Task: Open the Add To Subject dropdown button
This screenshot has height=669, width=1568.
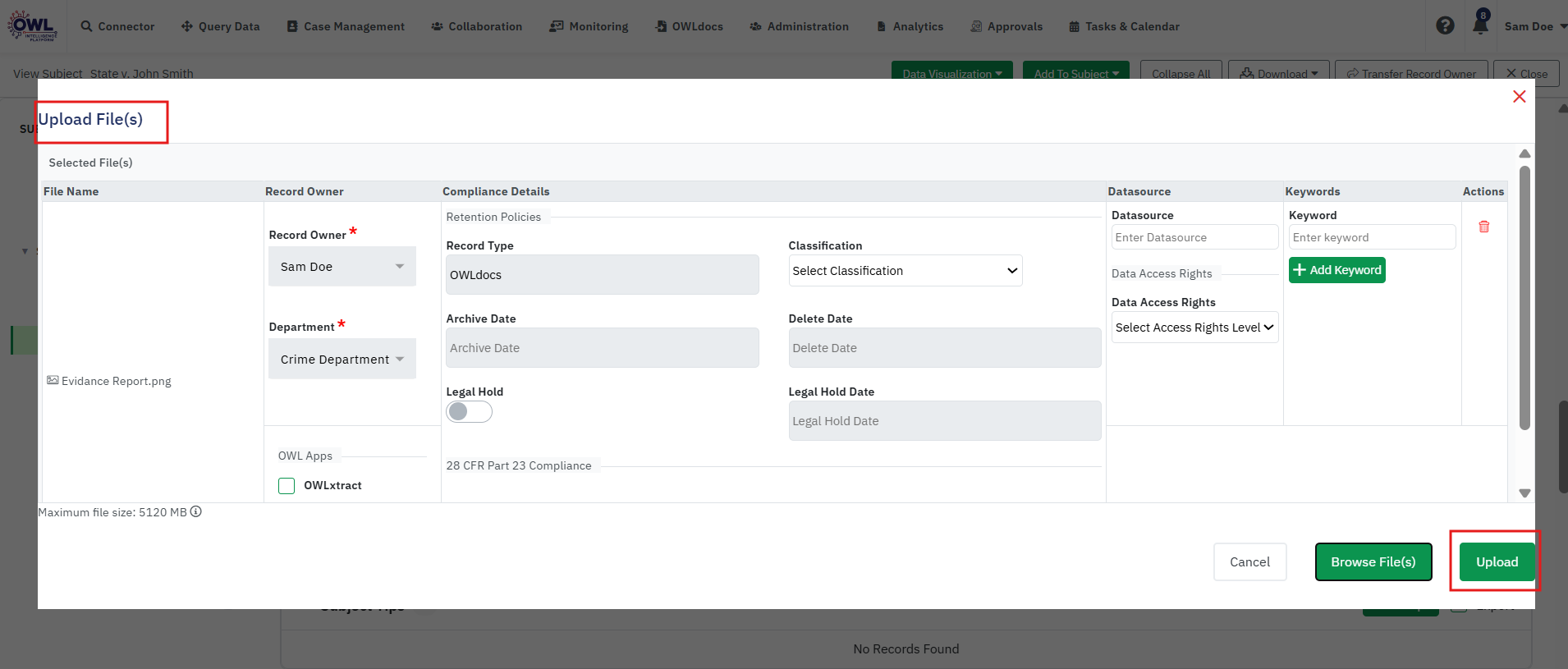Action: coord(1076,72)
